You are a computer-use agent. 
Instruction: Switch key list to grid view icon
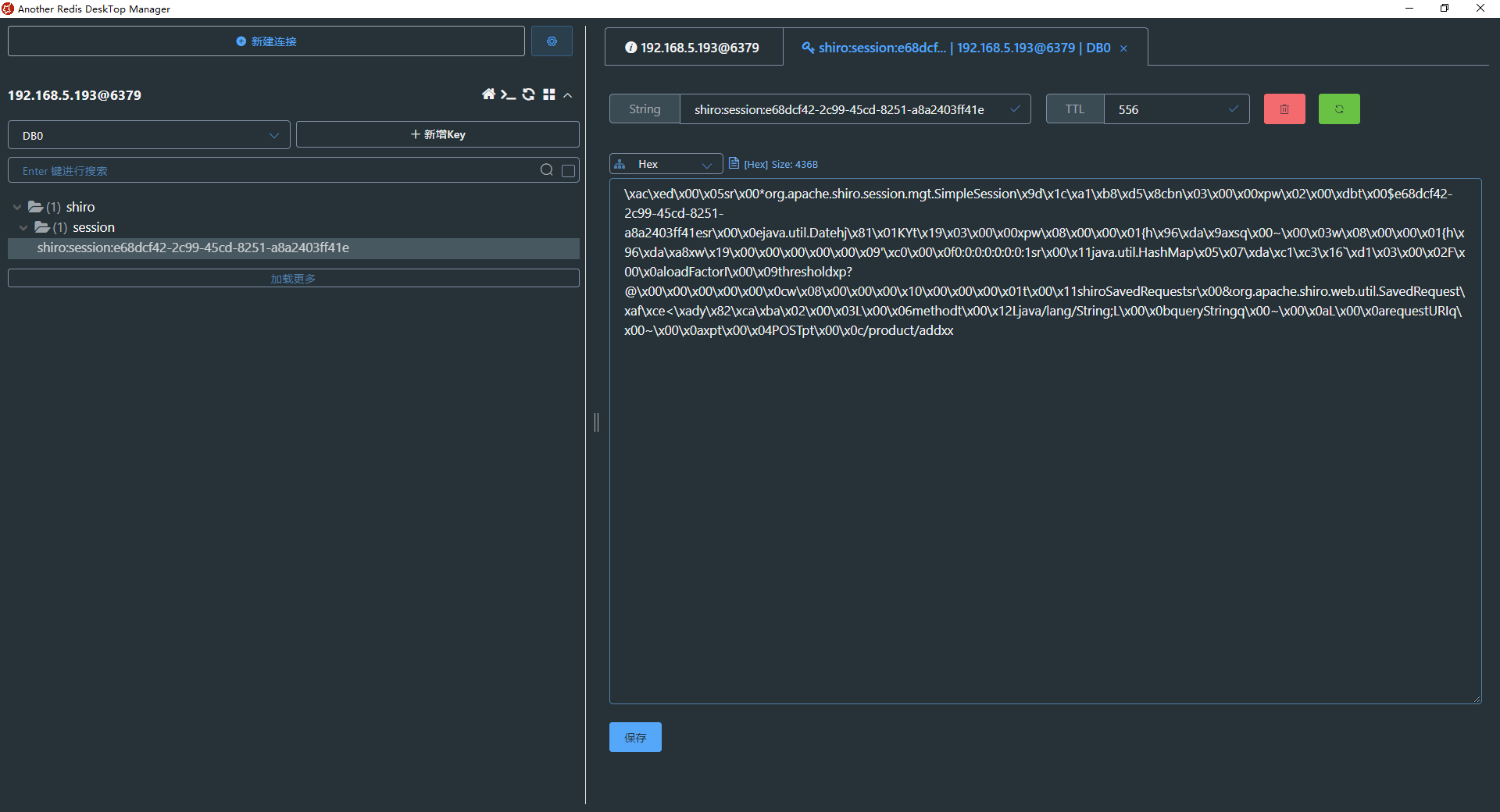(549, 94)
